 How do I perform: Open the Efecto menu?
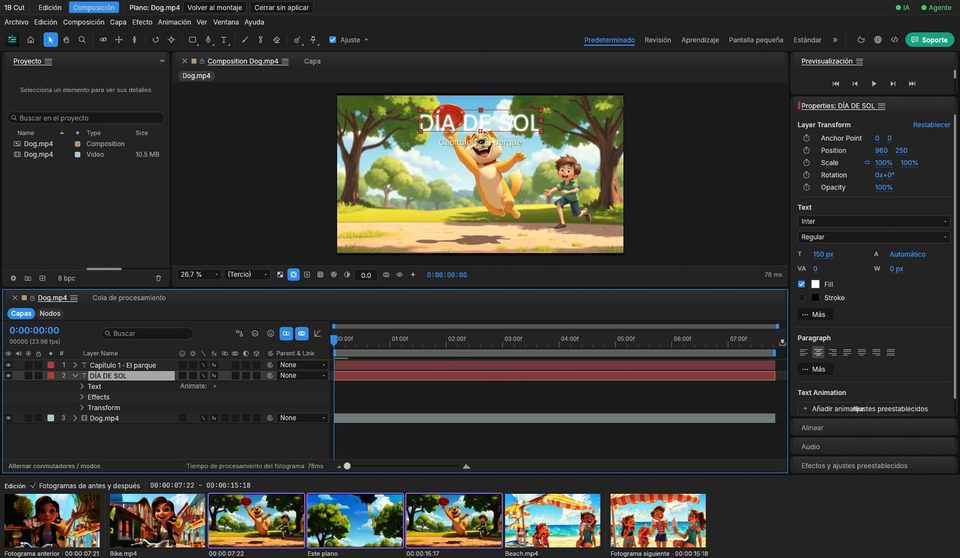pos(142,22)
